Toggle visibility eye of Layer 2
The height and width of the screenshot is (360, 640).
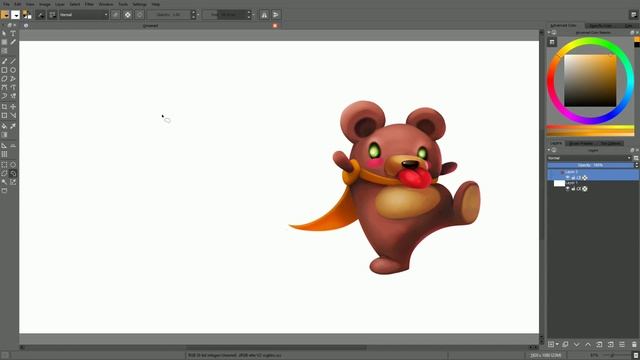coord(568,178)
